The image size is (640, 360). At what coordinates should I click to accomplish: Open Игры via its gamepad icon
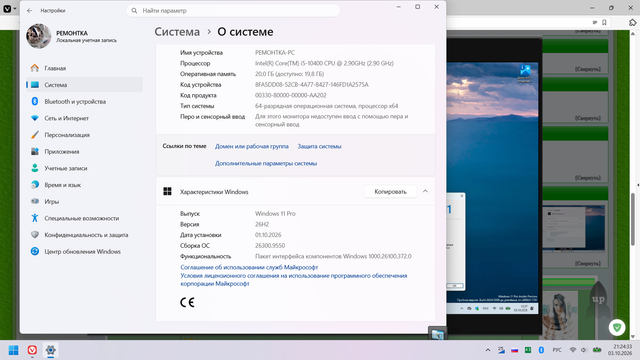point(35,201)
